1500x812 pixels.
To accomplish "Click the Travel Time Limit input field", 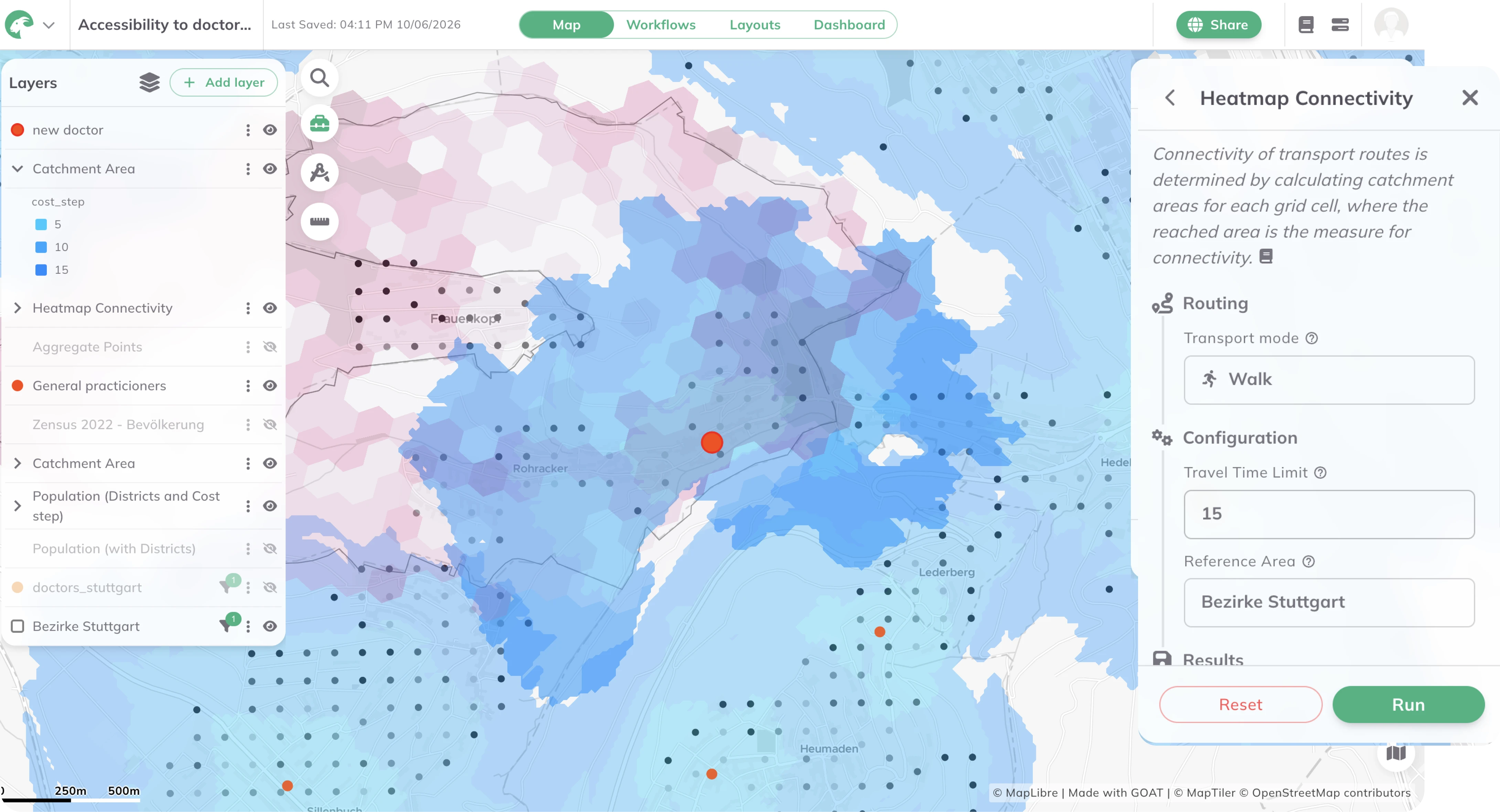I will tap(1329, 514).
